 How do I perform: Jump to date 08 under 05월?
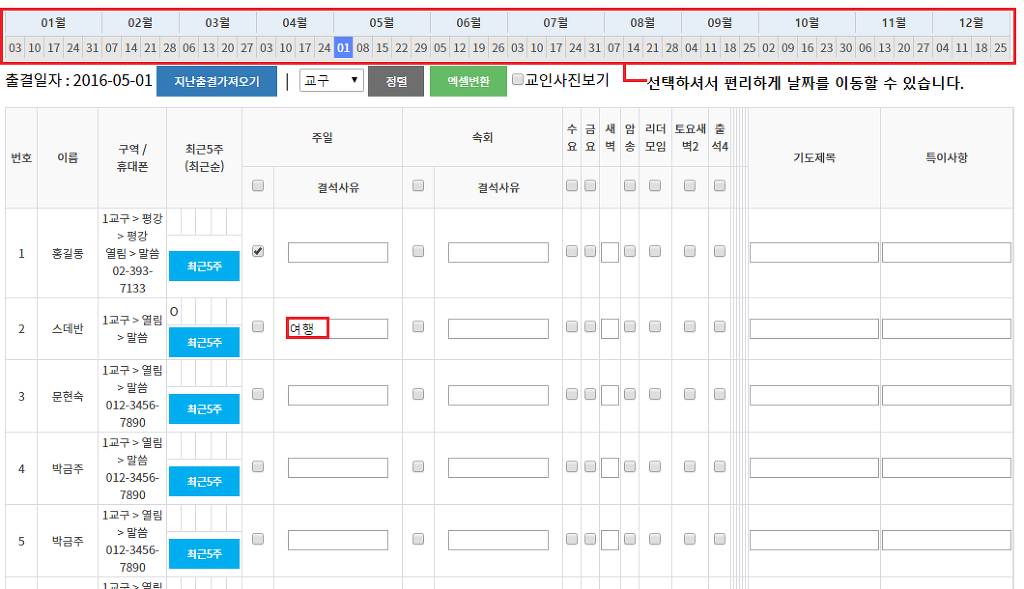(x=363, y=48)
